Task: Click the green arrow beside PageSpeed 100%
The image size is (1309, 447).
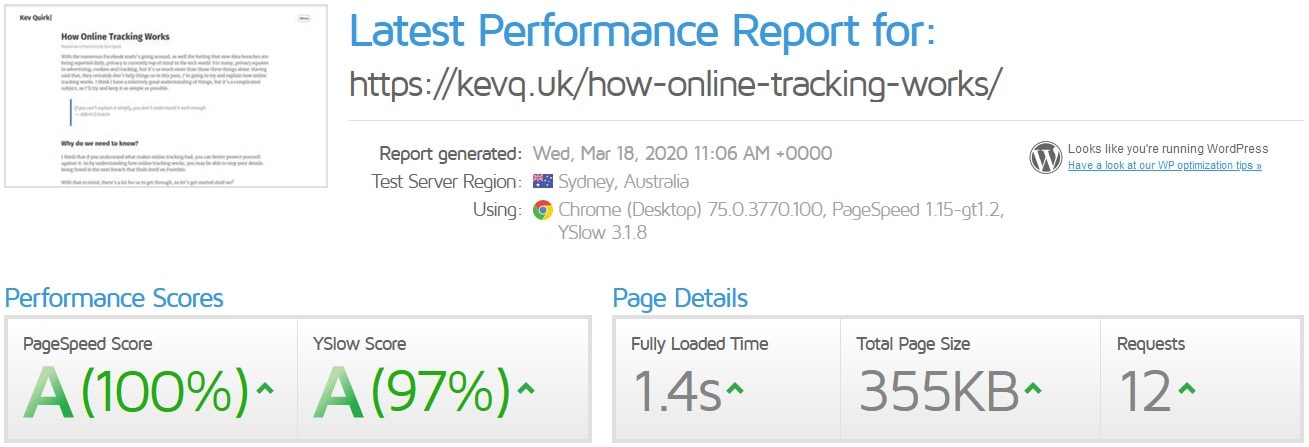Action: (x=265, y=388)
